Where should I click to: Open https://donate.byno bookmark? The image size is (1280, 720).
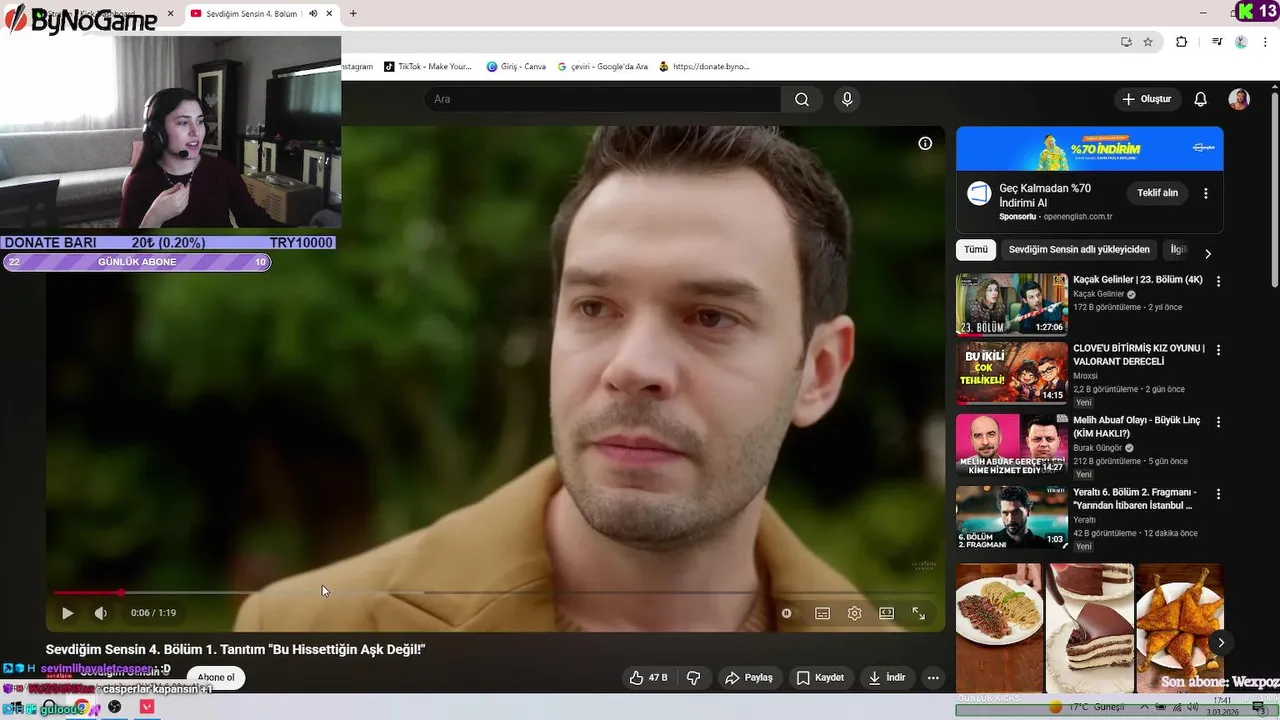click(704, 67)
